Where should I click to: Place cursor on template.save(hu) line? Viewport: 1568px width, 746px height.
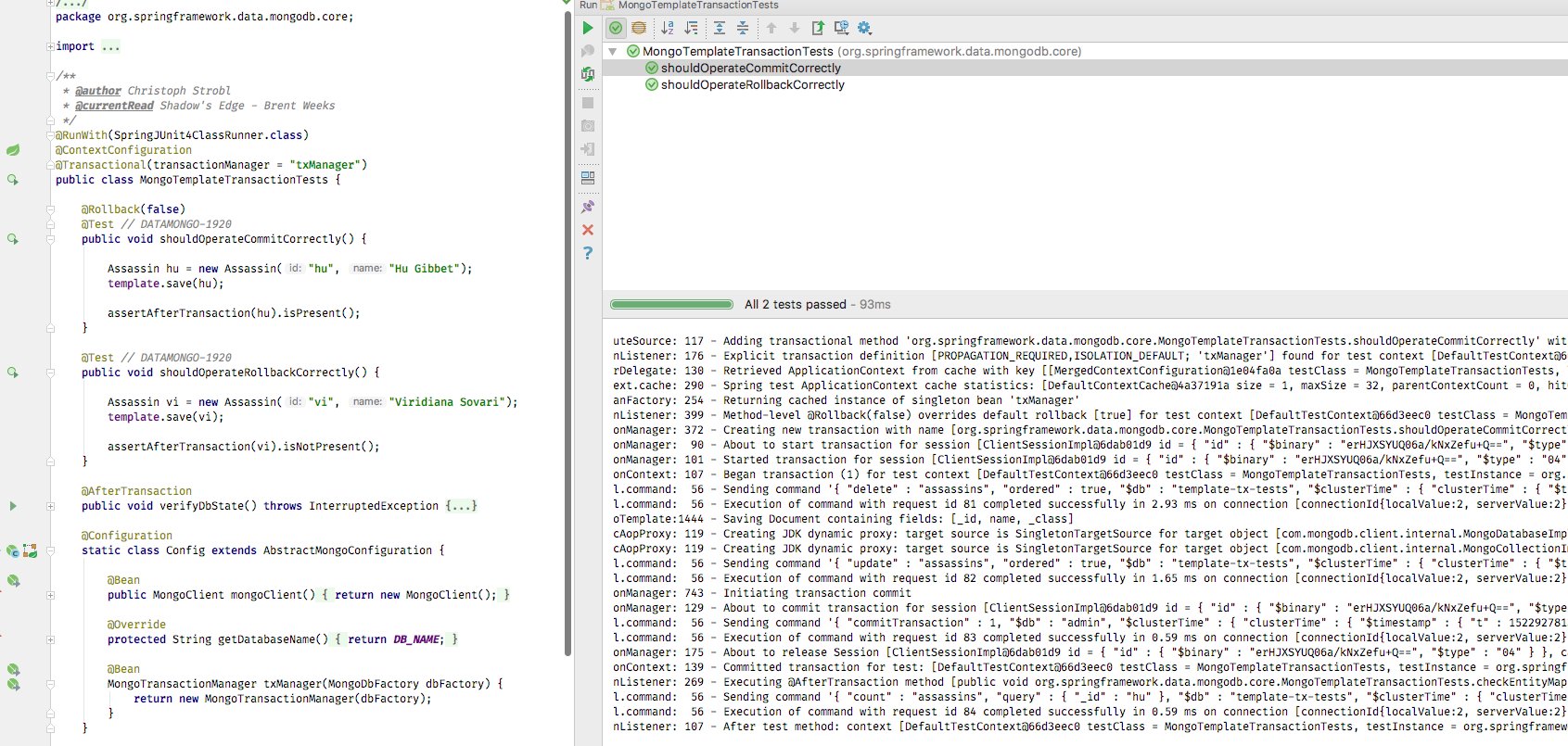click(x=165, y=284)
